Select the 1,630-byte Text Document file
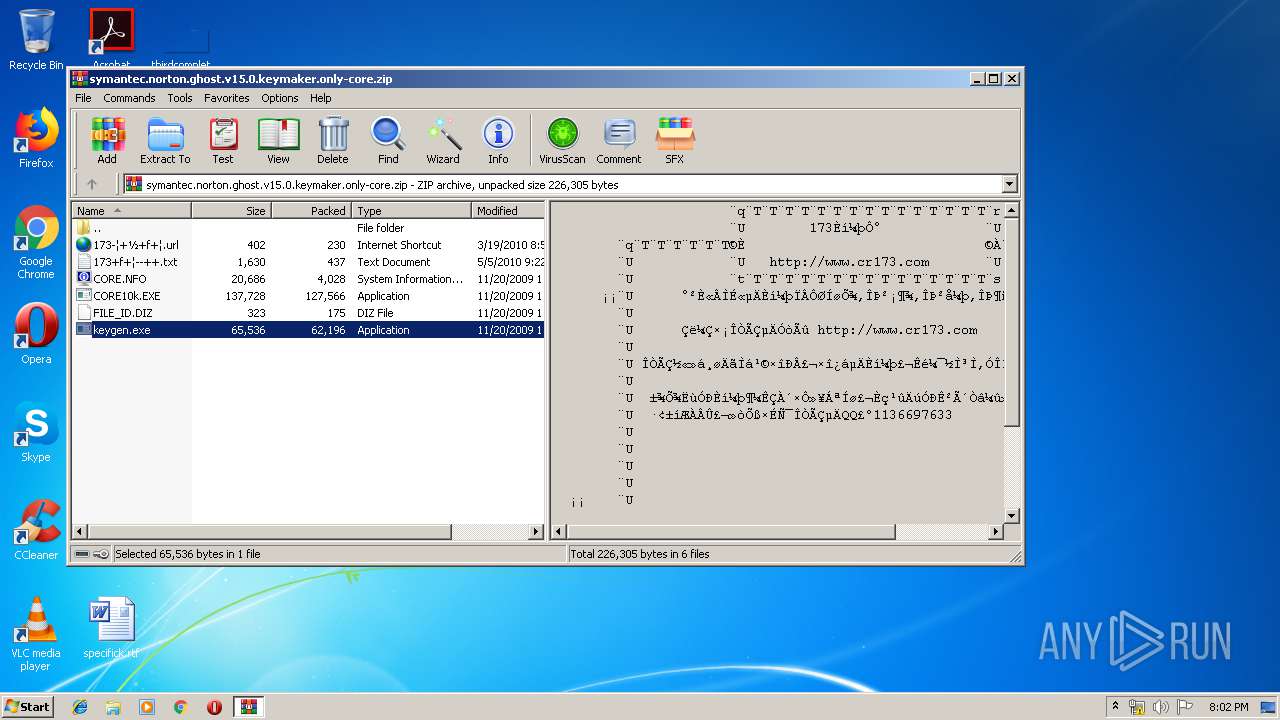The width and height of the screenshot is (1280, 720). [308, 262]
